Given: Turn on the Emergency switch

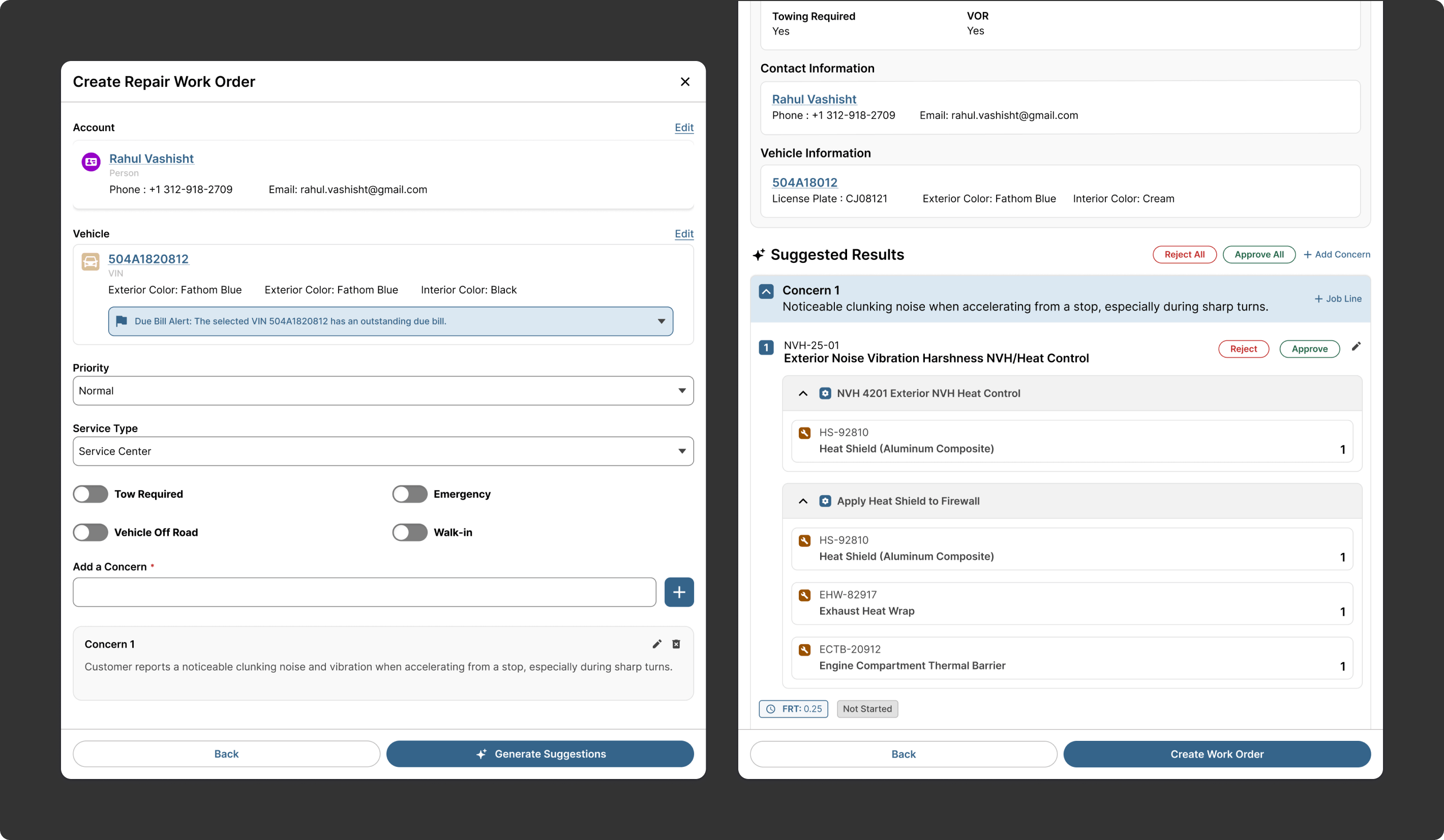Looking at the screenshot, I should (x=410, y=494).
